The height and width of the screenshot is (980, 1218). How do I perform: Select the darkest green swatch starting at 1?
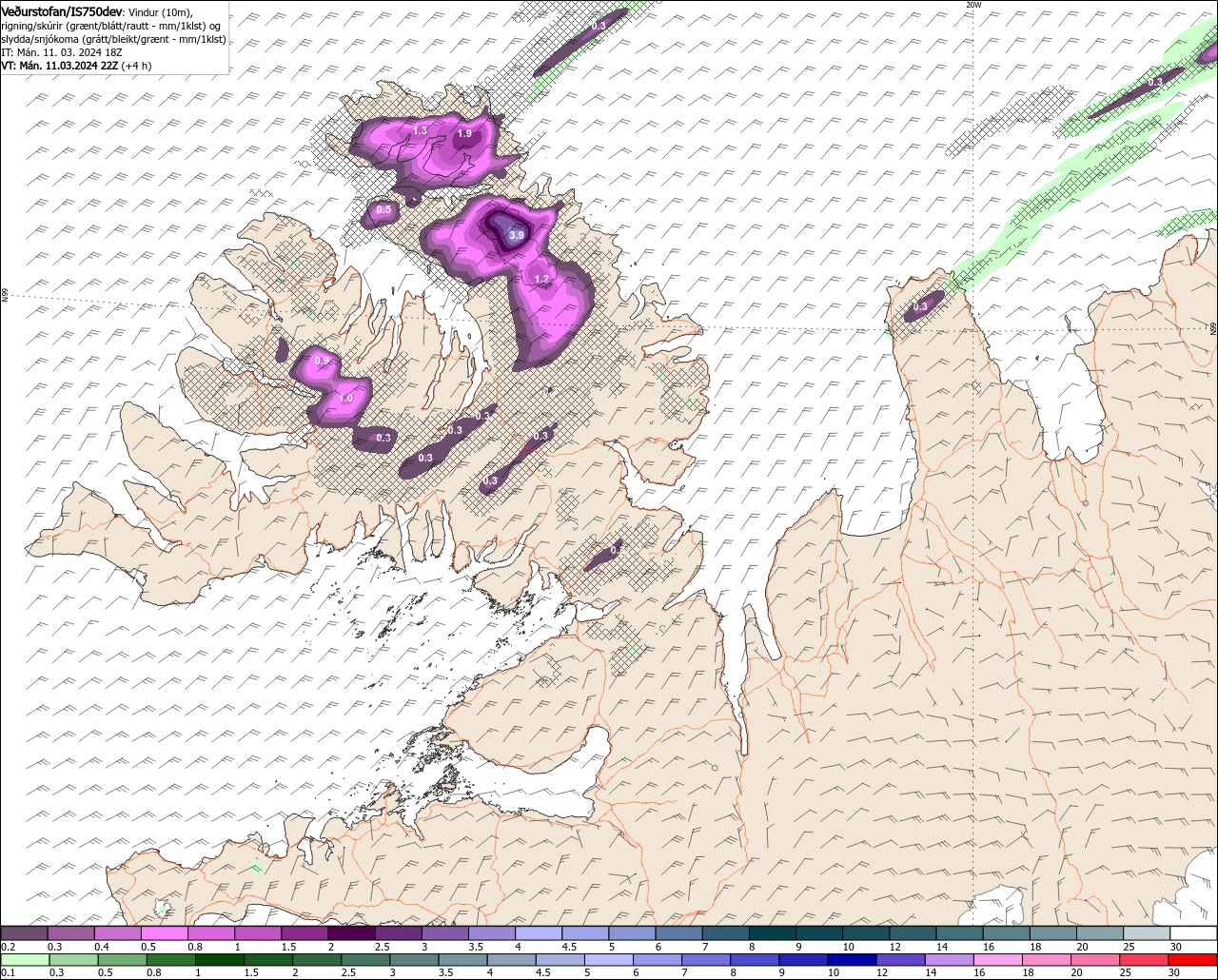pyautogui.click(x=219, y=959)
